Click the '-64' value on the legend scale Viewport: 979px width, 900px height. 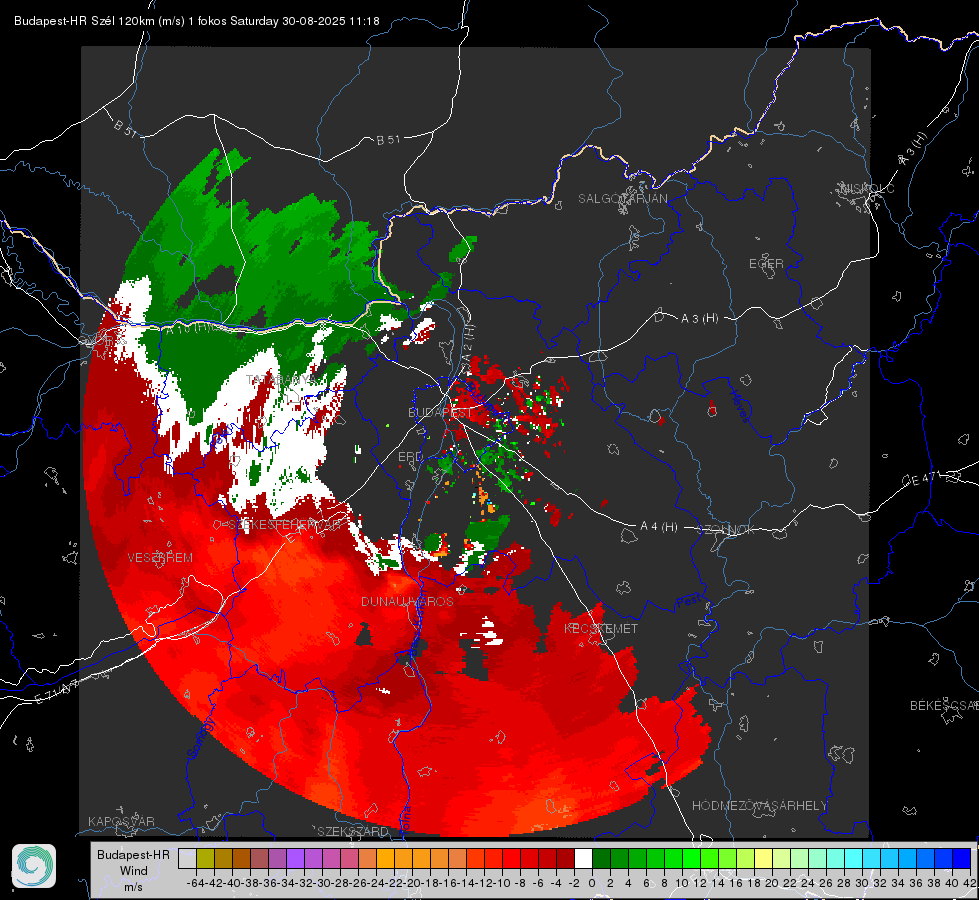pos(196,883)
